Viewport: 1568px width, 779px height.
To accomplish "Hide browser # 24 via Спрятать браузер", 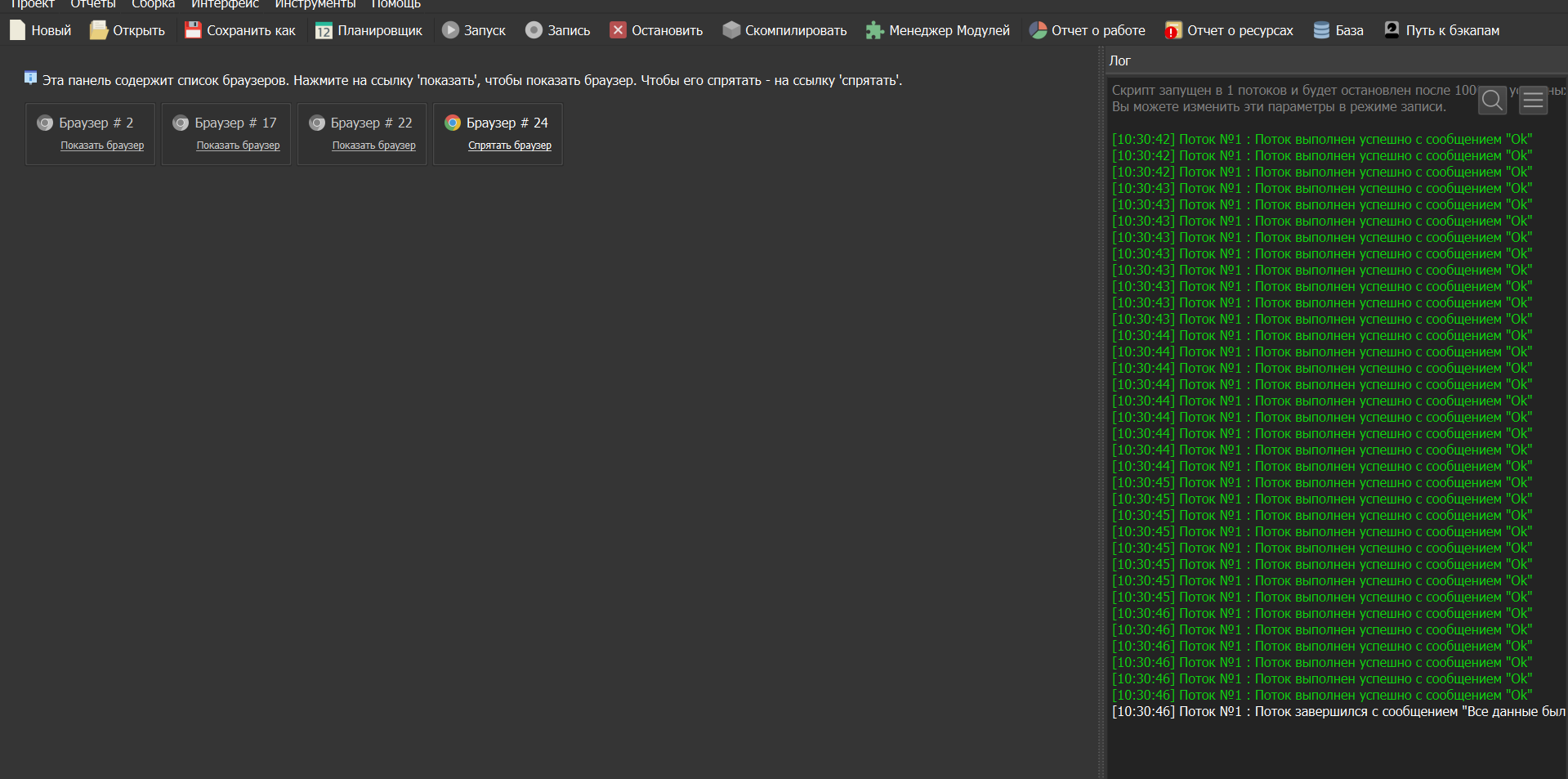I will pyautogui.click(x=509, y=146).
